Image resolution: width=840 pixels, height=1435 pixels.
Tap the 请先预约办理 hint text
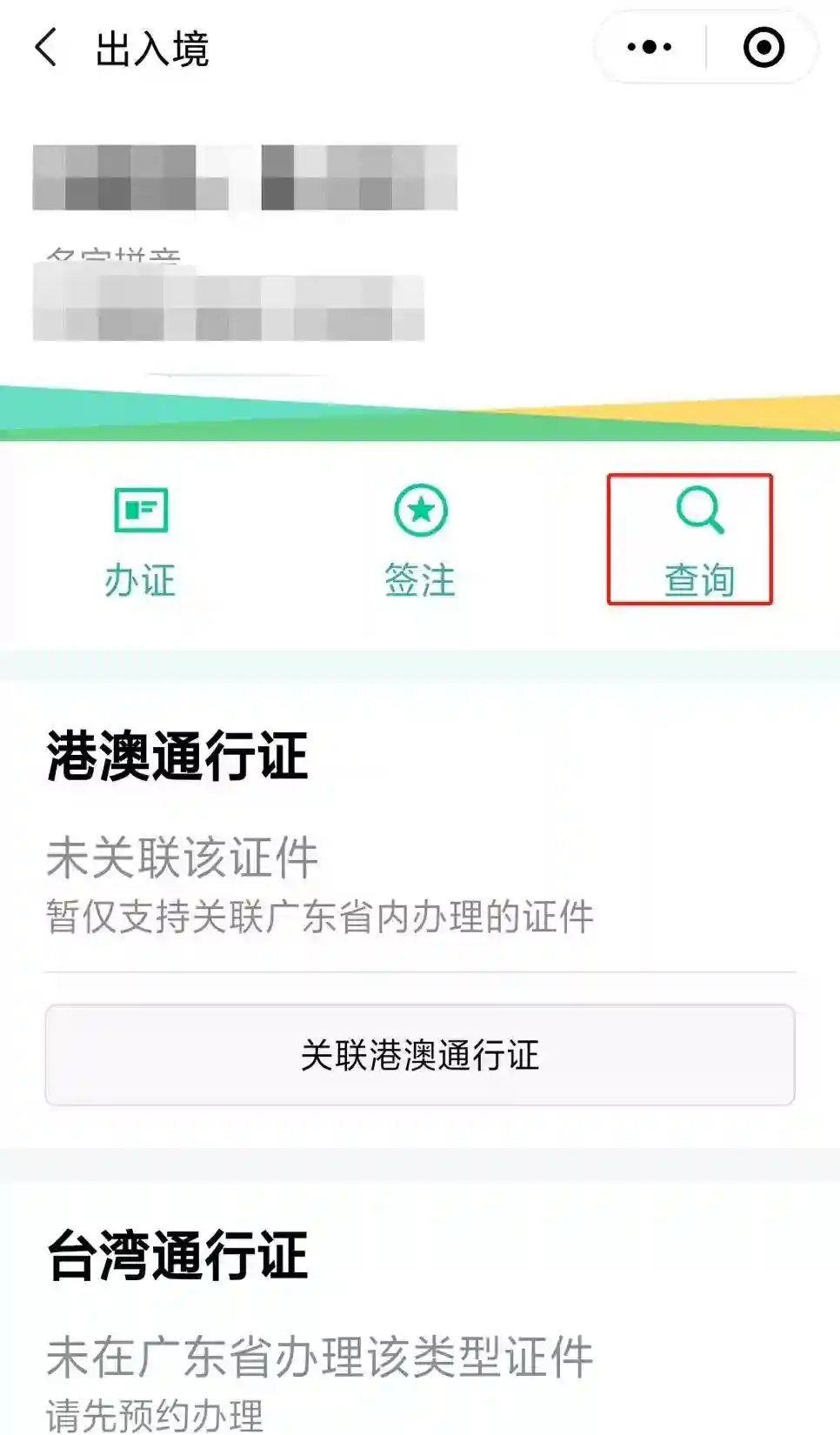tap(155, 1415)
